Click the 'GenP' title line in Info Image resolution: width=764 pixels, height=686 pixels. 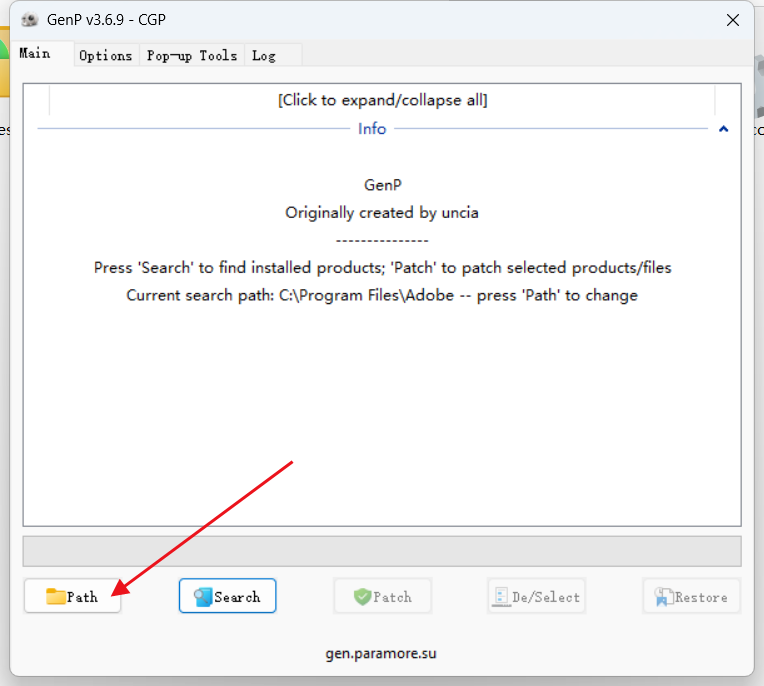tap(383, 185)
